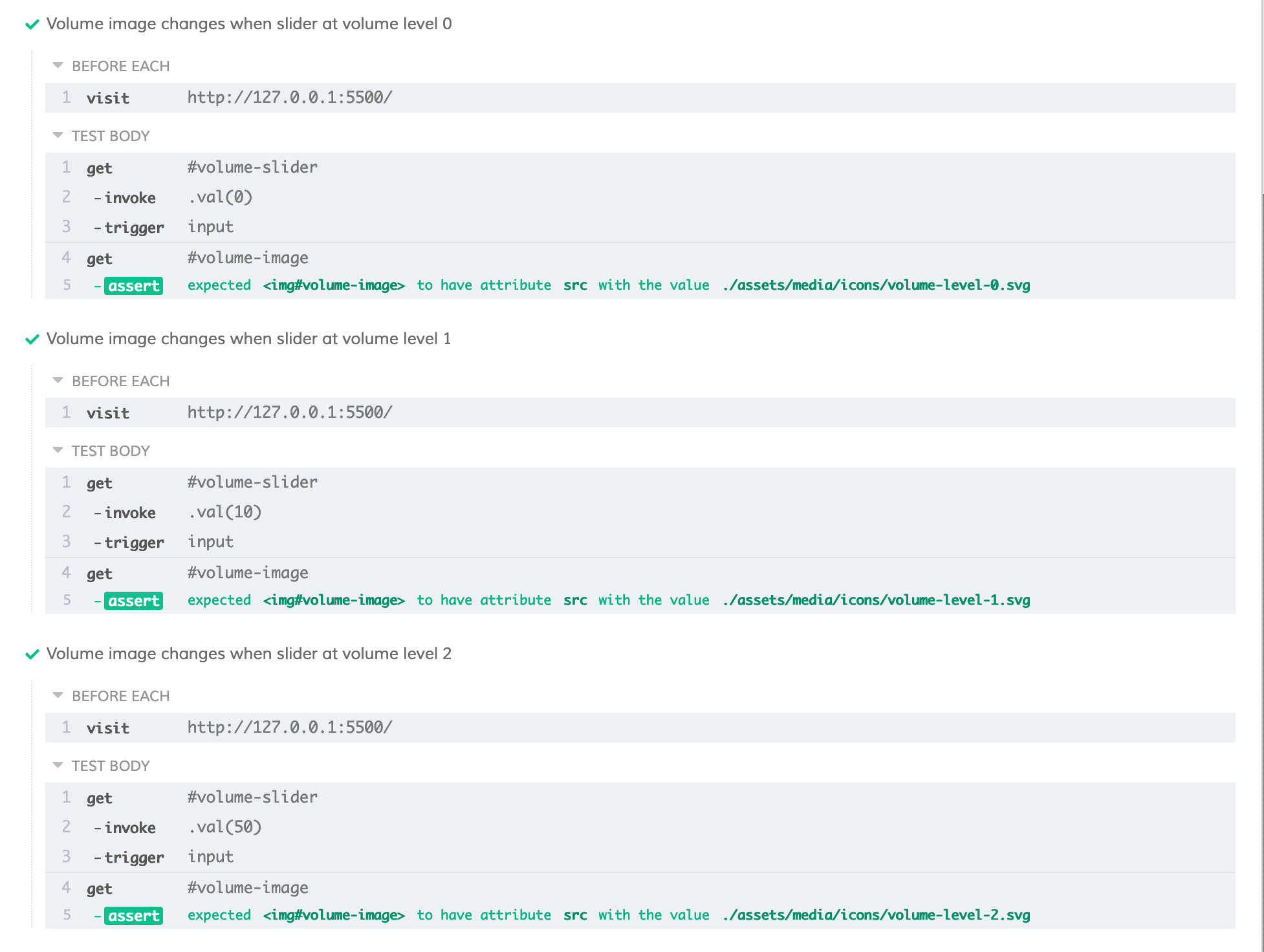
Task: Select visit command in volume level 0 test
Action: click(640, 98)
